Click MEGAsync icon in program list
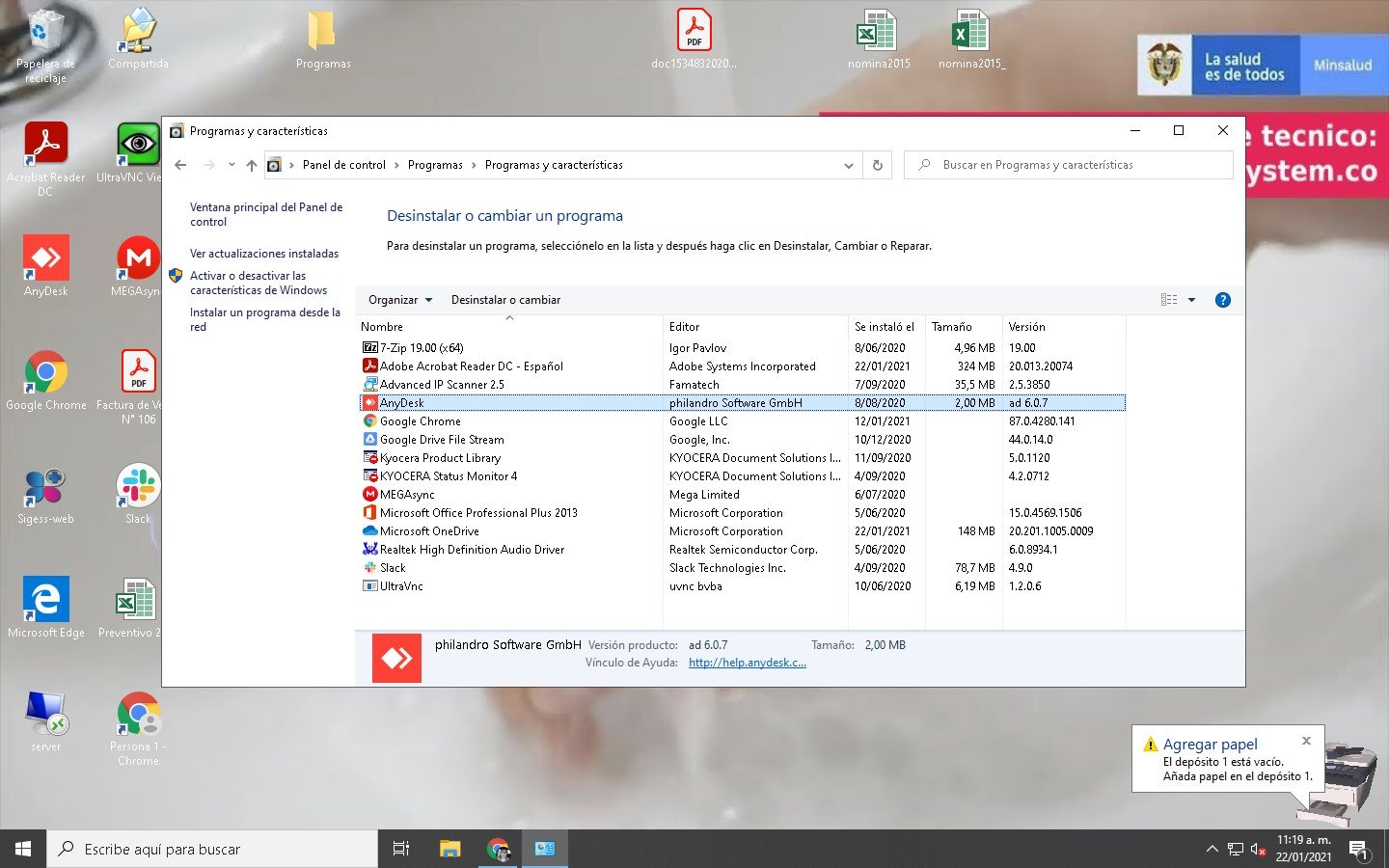1389x868 pixels. pyautogui.click(x=369, y=495)
